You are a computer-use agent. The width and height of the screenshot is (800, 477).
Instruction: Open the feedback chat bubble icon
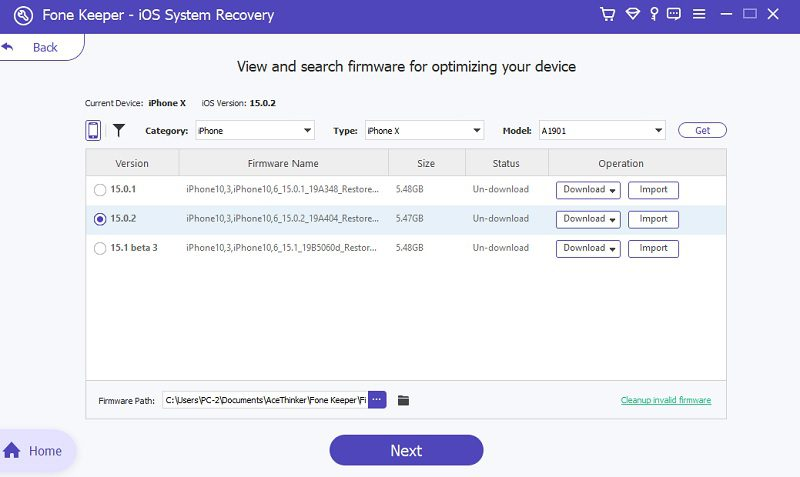[674, 15]
